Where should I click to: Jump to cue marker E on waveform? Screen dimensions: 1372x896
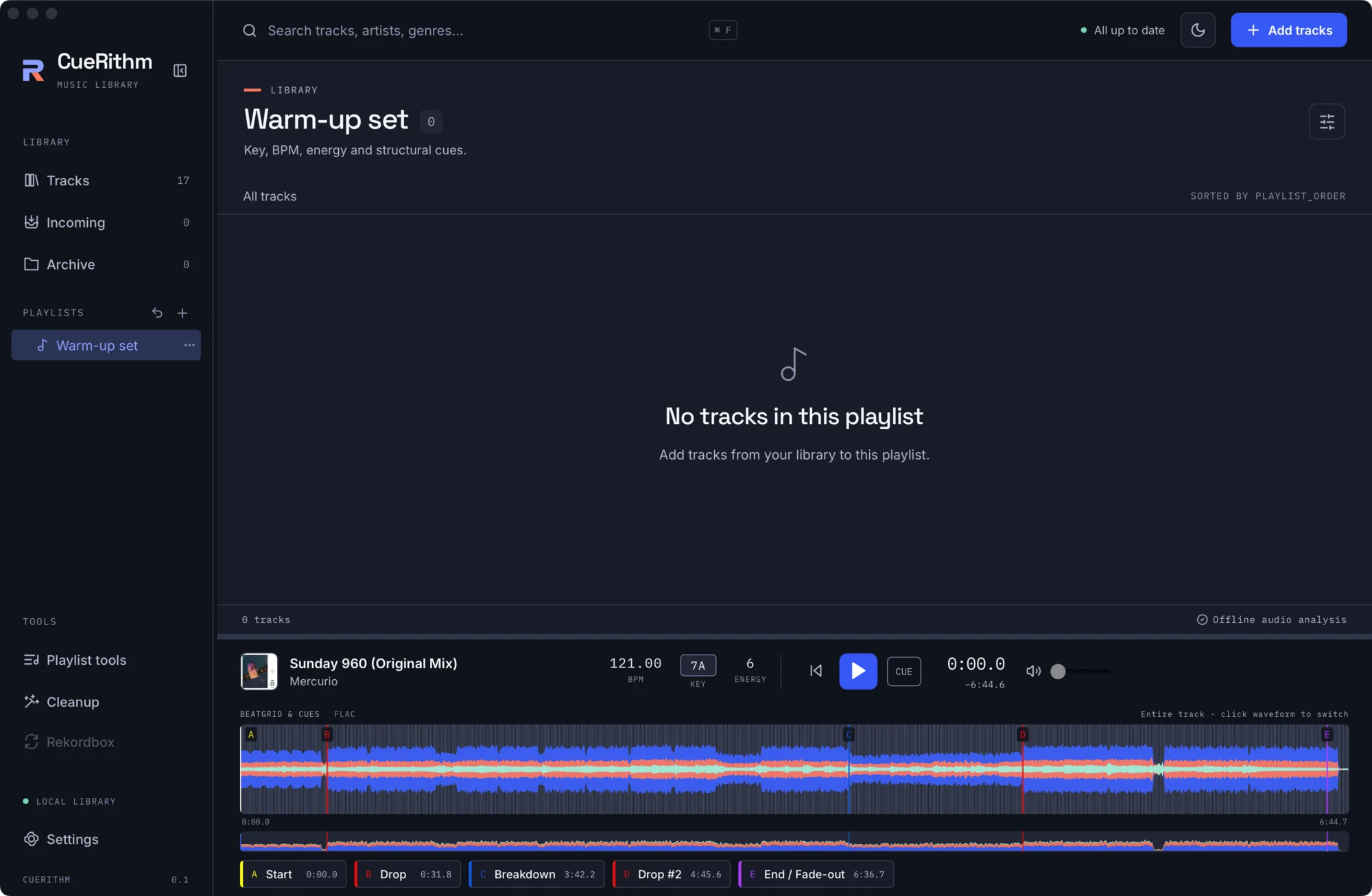coord(1327,735)
